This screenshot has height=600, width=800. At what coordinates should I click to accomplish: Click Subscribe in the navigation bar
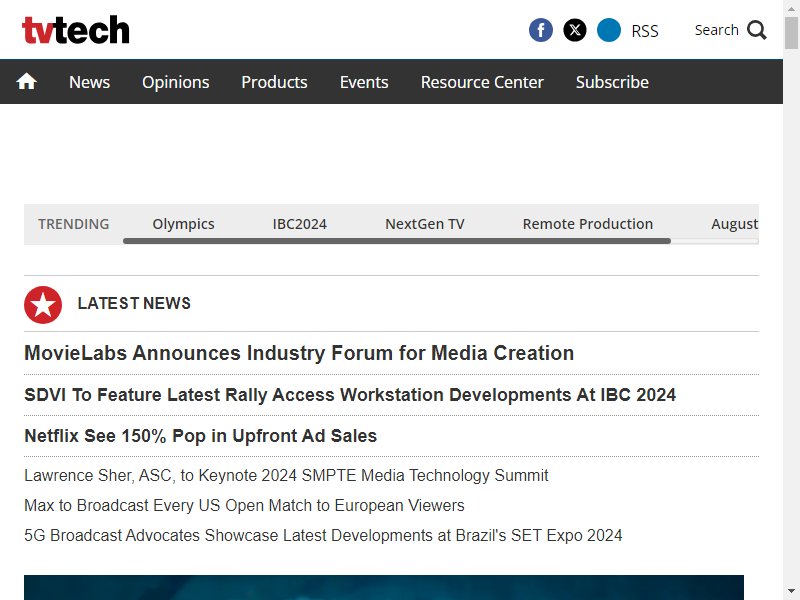pos(612,82)
